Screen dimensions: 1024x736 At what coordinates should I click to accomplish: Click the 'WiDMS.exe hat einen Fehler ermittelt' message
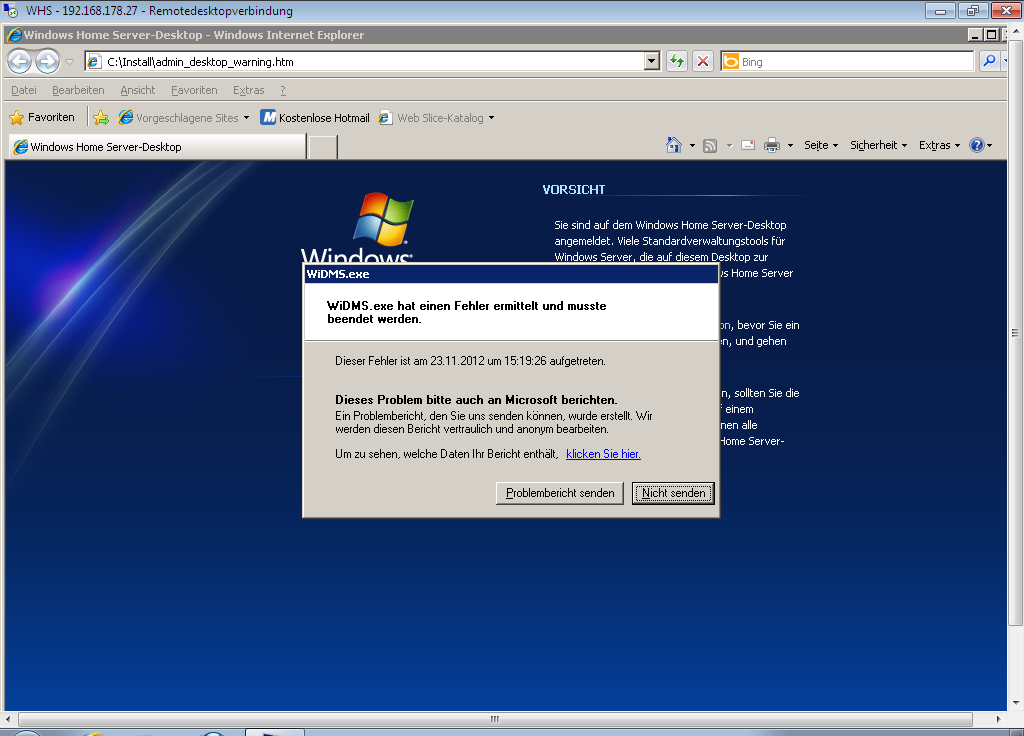pyautogui.click(x=466, y=312)
